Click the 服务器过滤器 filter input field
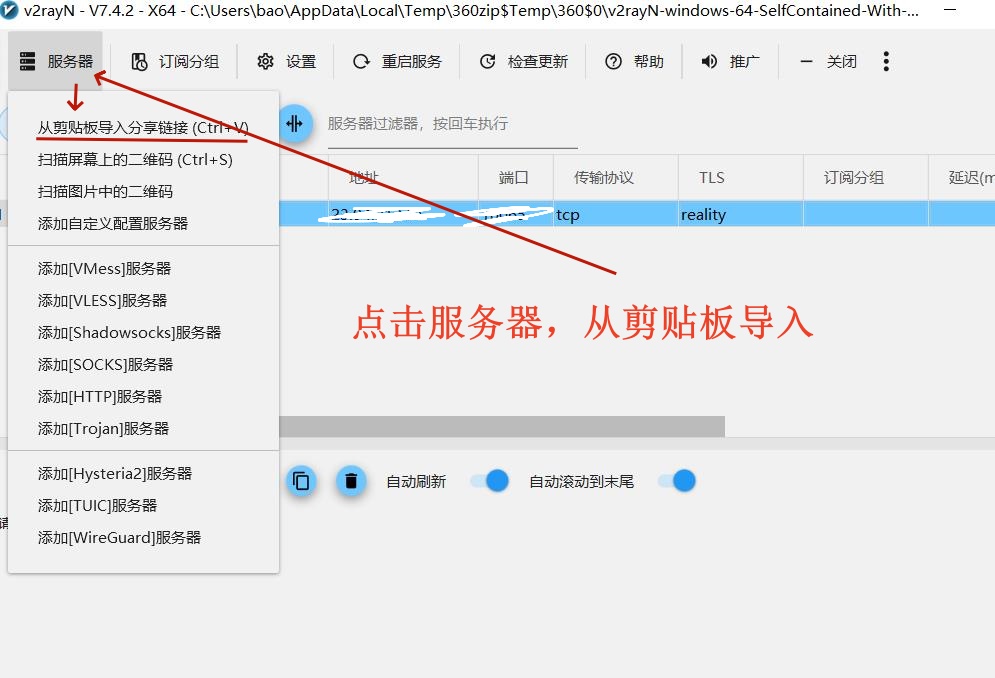The height and width of the screenshot is (678, 995). click(x=452, y=124)
